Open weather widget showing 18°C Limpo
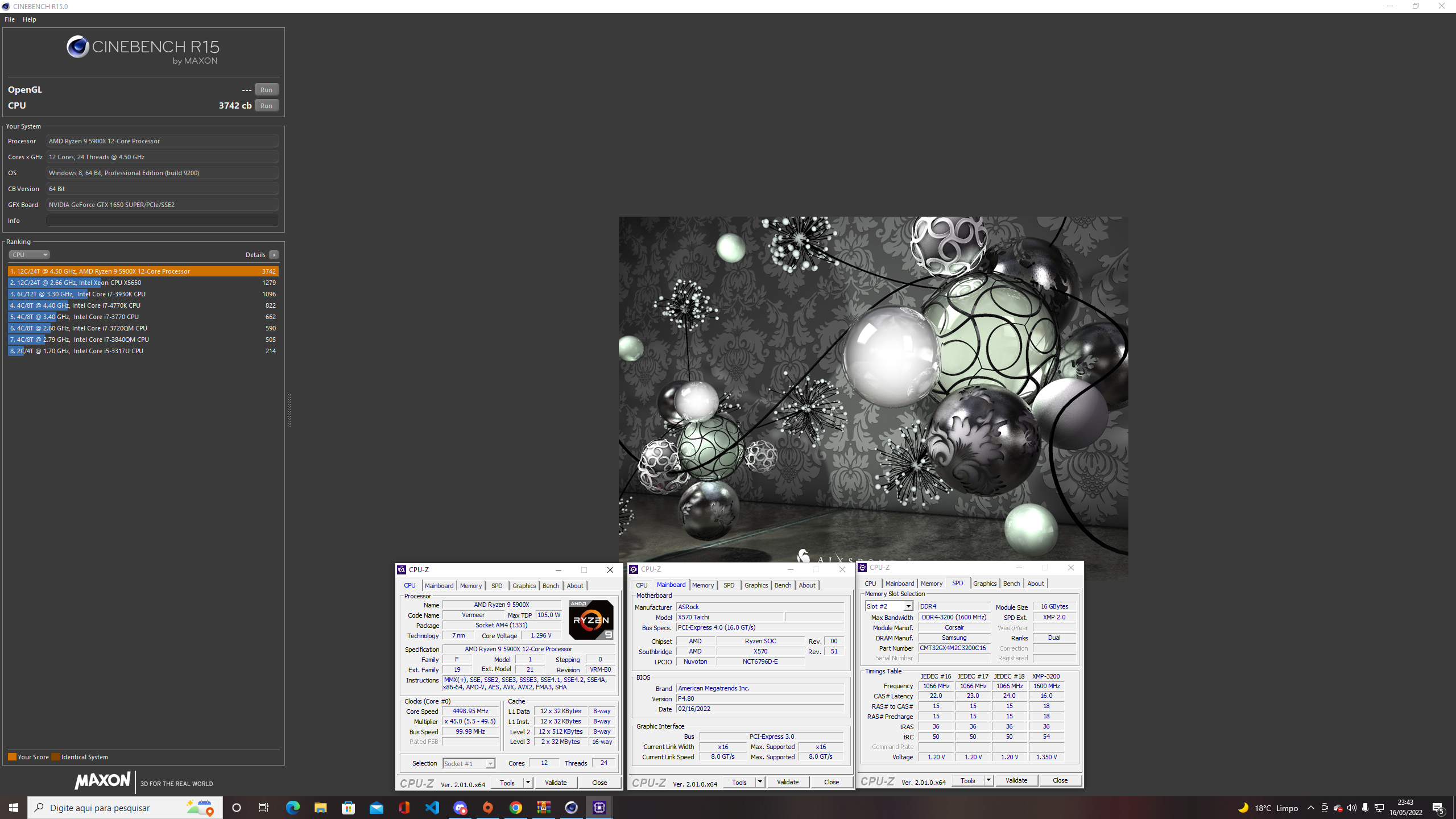This screenshot has height=819, width=1456. (1268, 808)
